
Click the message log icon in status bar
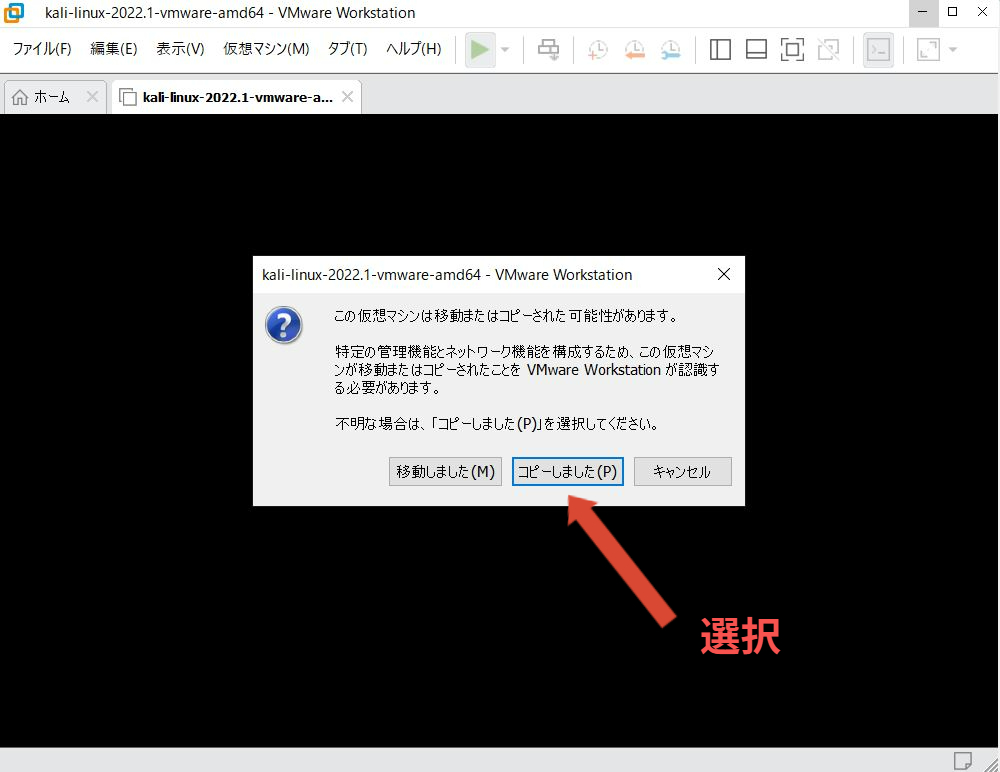click(962, 760)
